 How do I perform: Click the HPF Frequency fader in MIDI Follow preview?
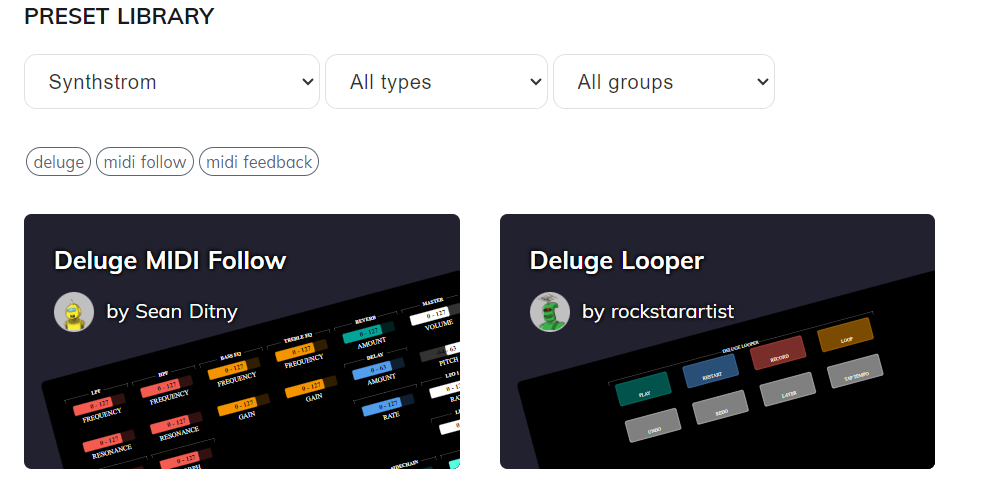[x=166, y=386]
